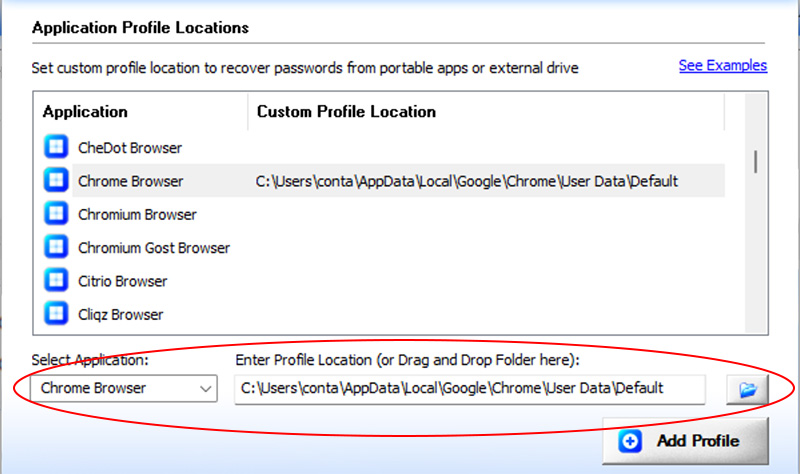Open the Select Application dropdown
This screenshot has width=800, height=474.
[x=124, y=389]
